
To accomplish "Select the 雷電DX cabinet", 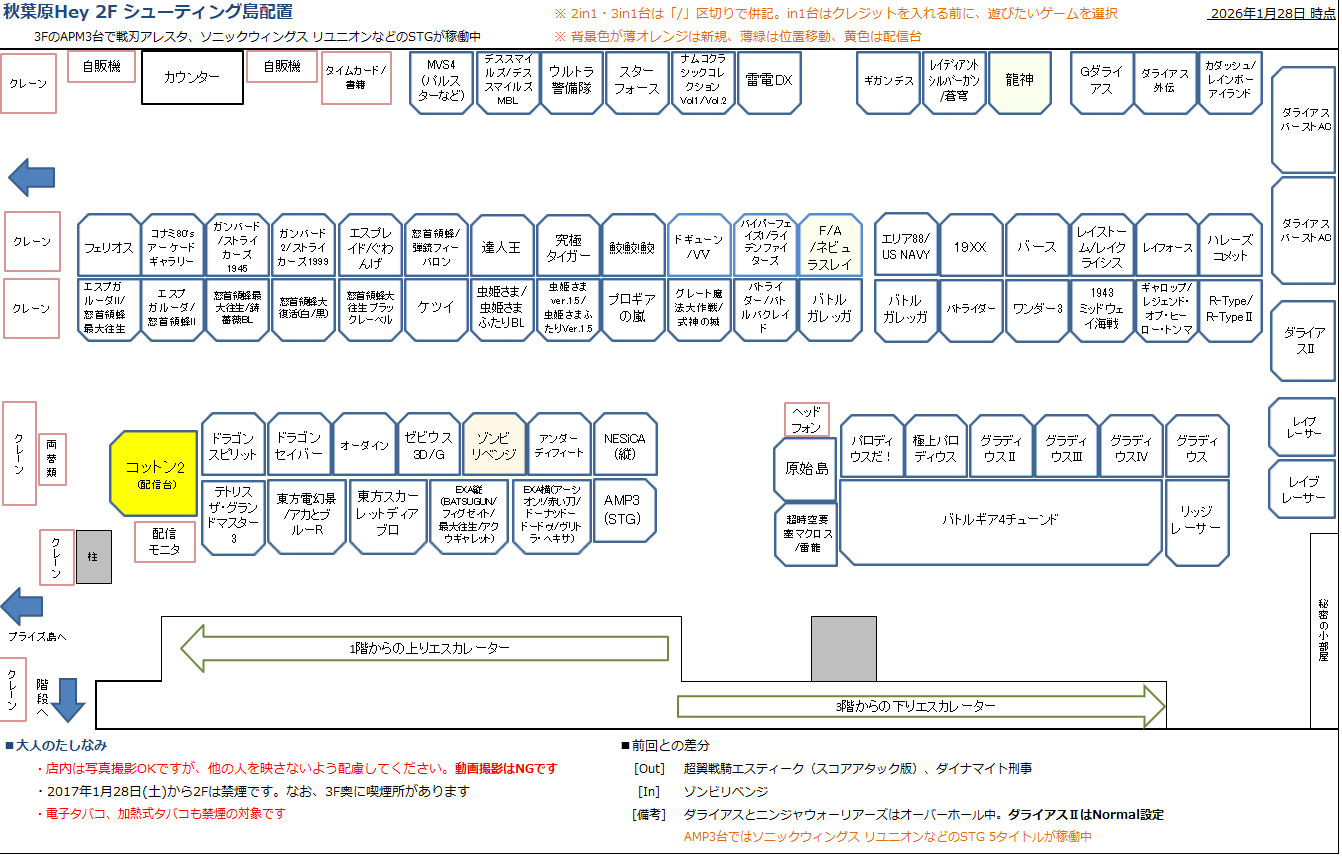I will (768, 81).
